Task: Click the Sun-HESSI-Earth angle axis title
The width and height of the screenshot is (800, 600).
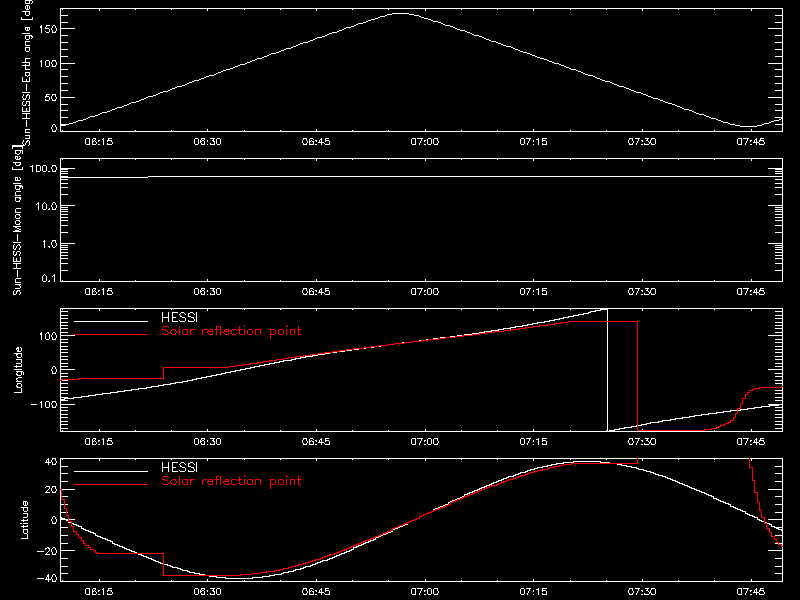Action: pyautogui.click(x=27, y=72)
